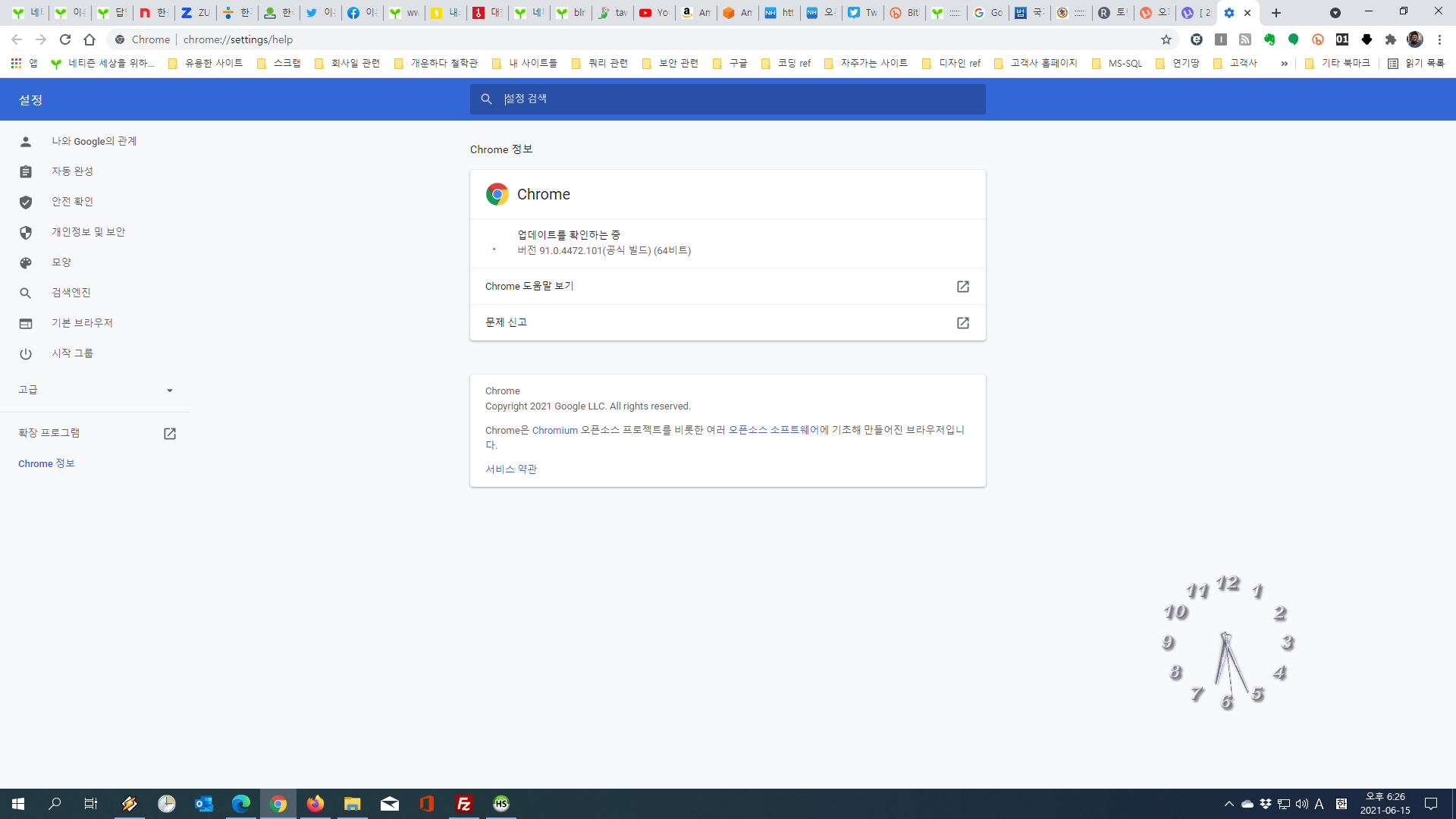Screen dimensions: 1456x819
Task: Open new tab with plus button
Action: 1276,13
